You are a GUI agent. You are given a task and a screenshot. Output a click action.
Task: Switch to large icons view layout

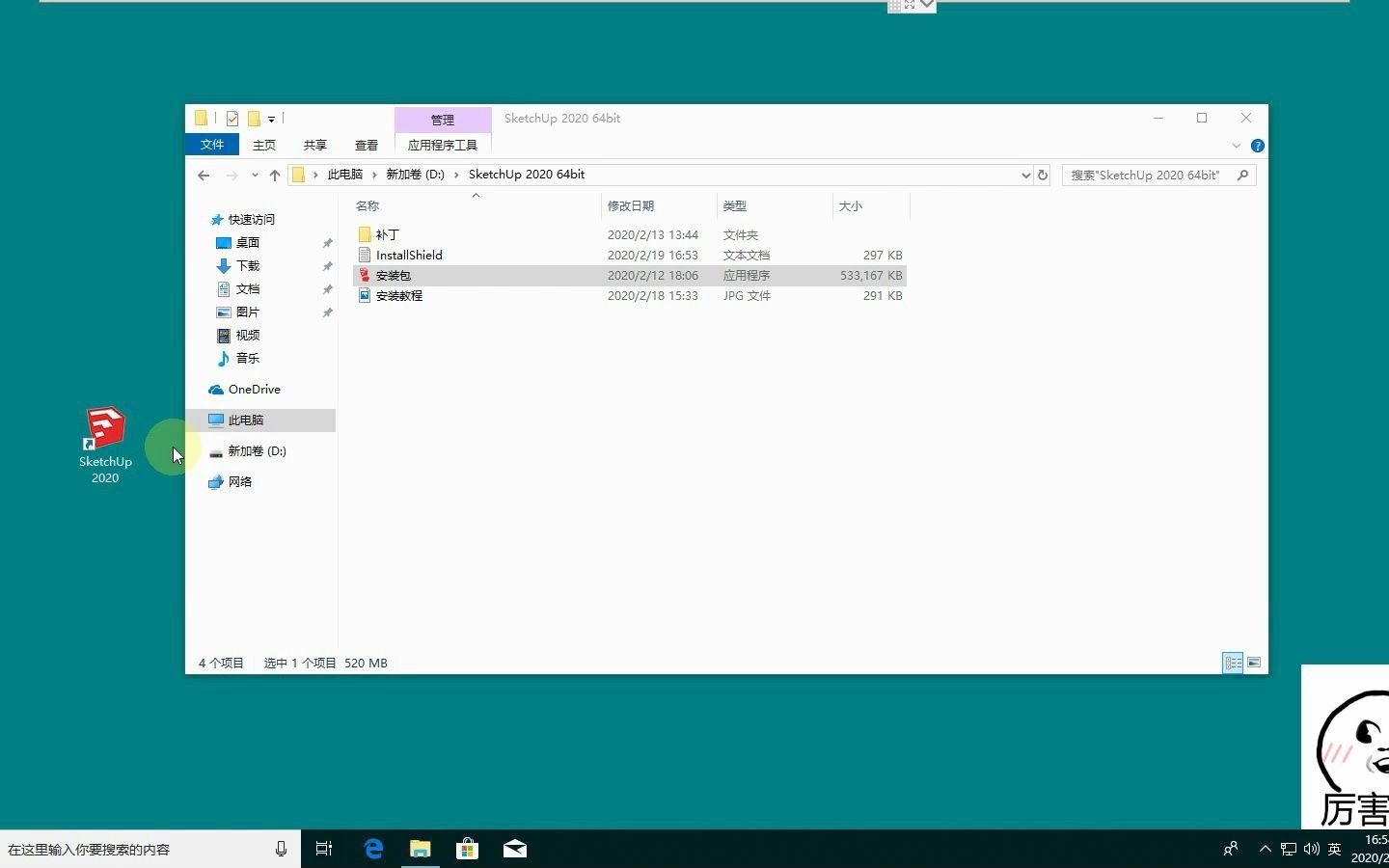pos(1254,663)
